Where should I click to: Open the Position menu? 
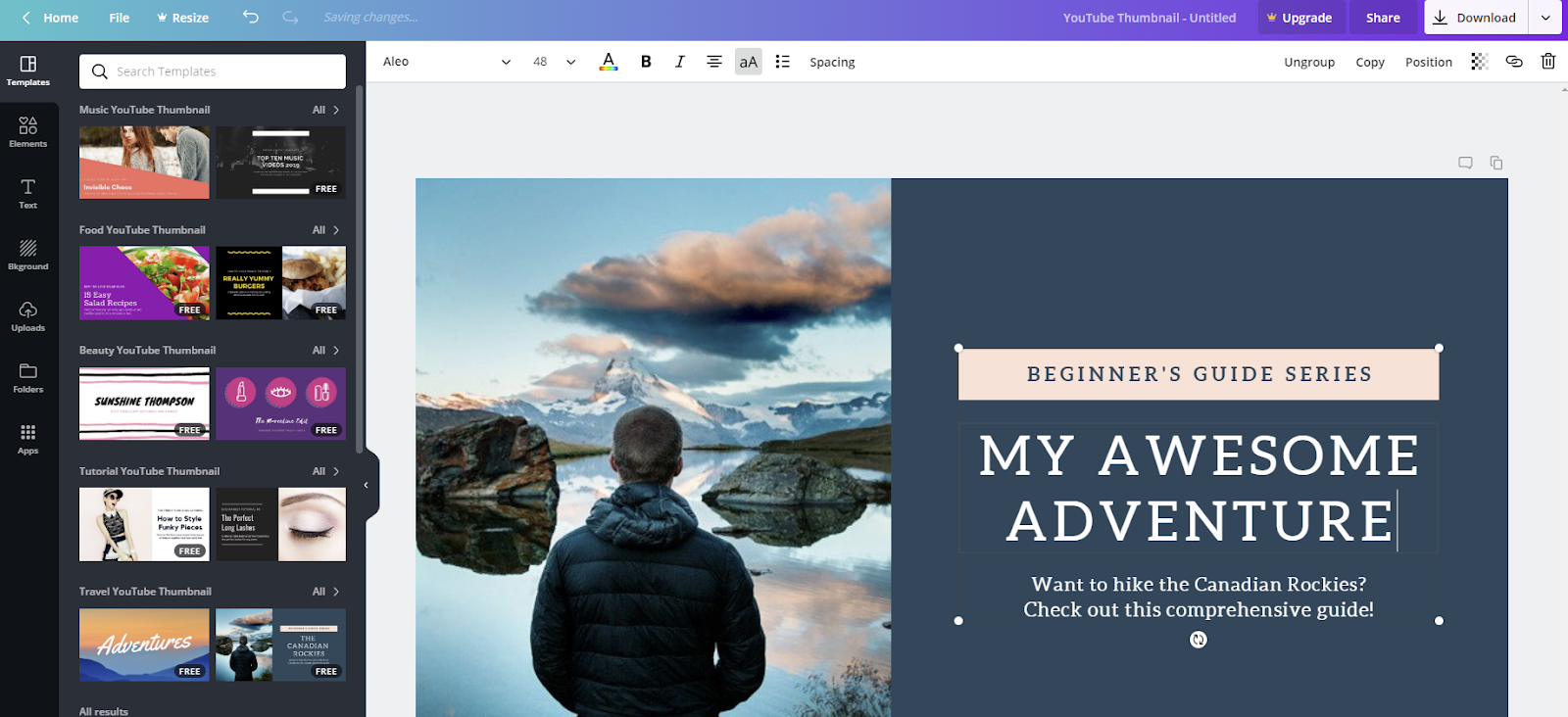pyautogui.click(x=1429, y=62)
